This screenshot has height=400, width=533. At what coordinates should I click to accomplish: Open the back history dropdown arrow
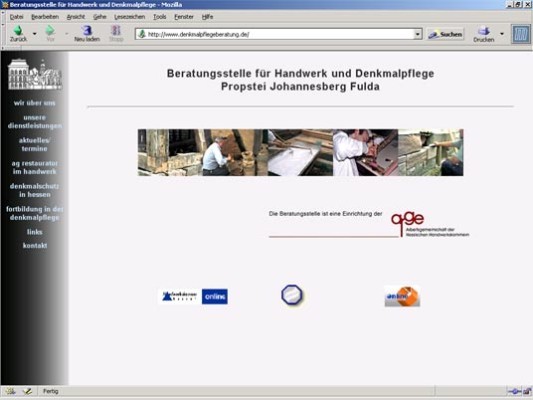pyautogui.click(x=34, y=34)
